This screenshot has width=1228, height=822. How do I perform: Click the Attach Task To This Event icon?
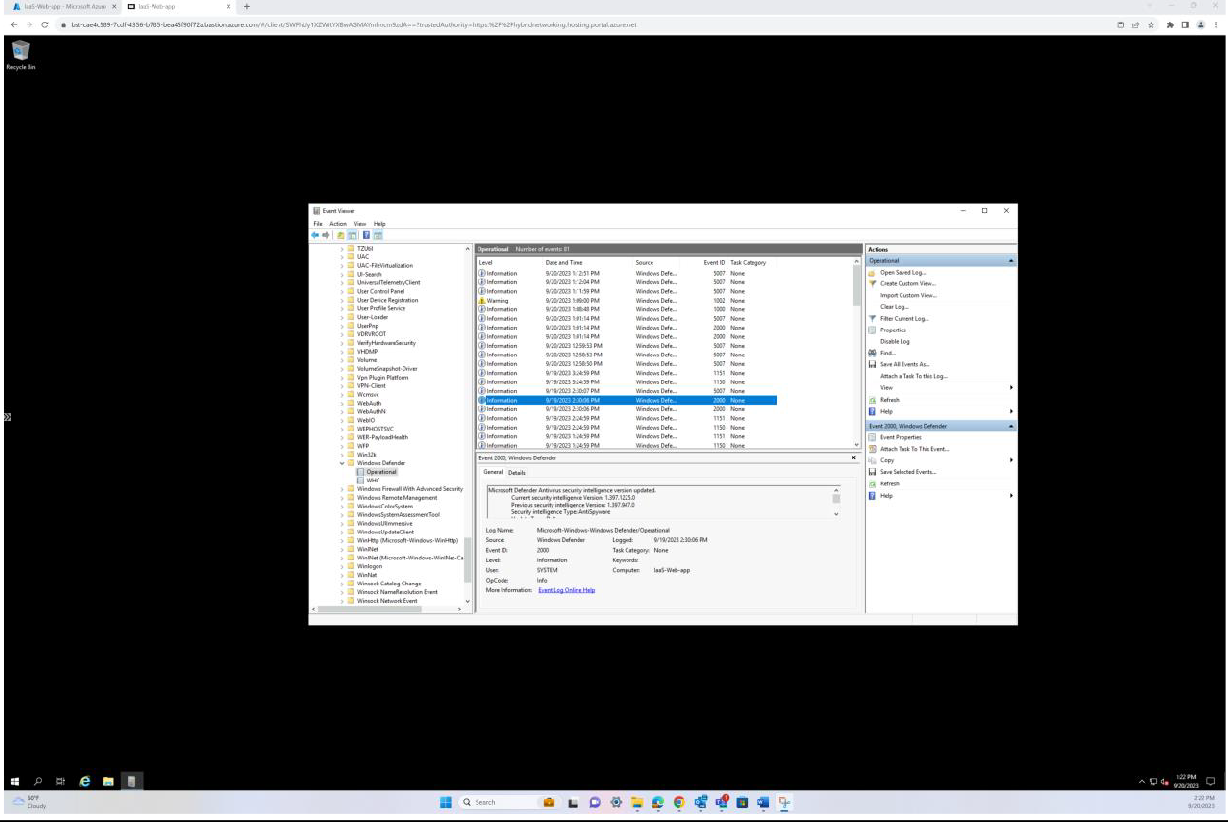[x=871, y=448]
